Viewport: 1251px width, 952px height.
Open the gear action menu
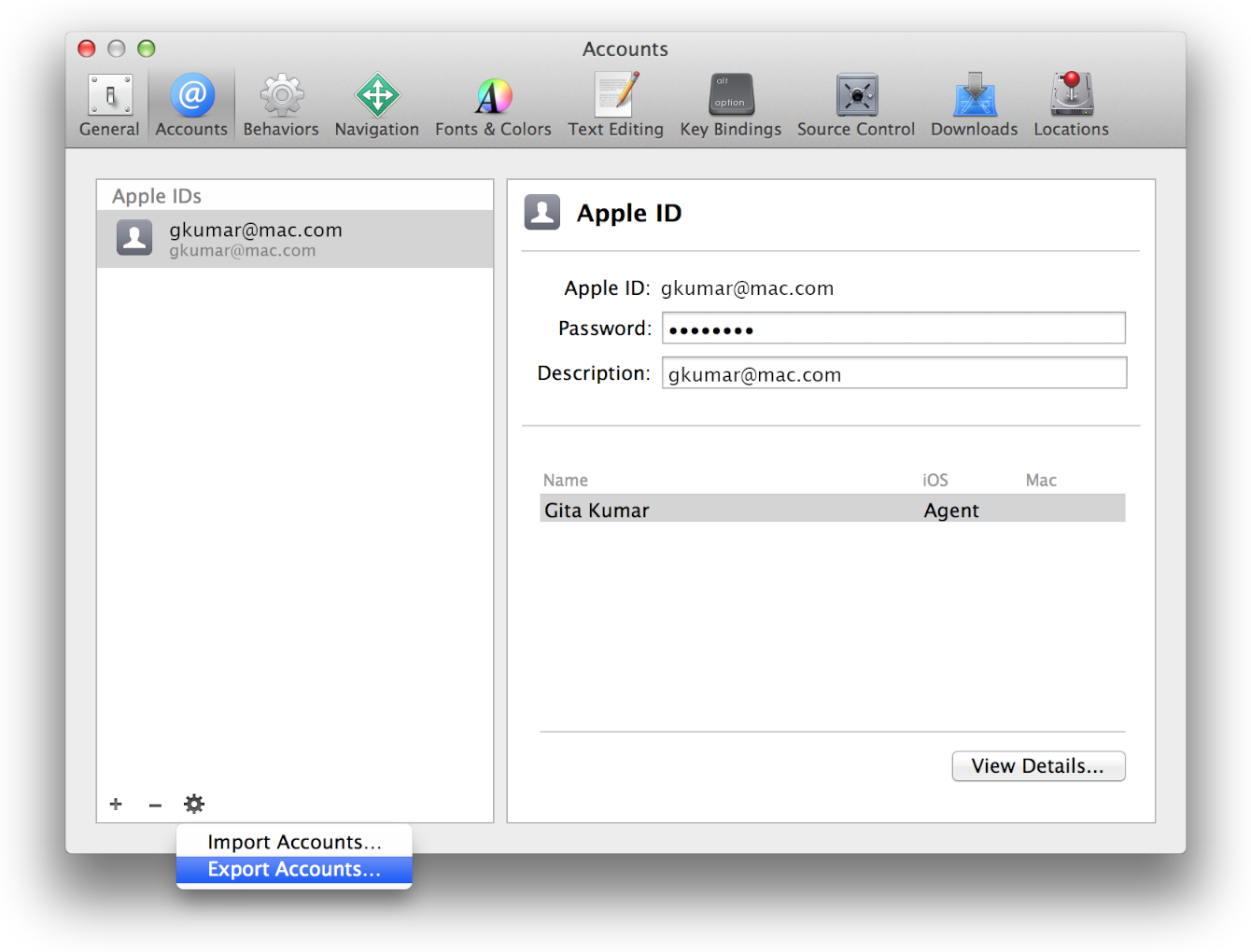click(194, 804)
